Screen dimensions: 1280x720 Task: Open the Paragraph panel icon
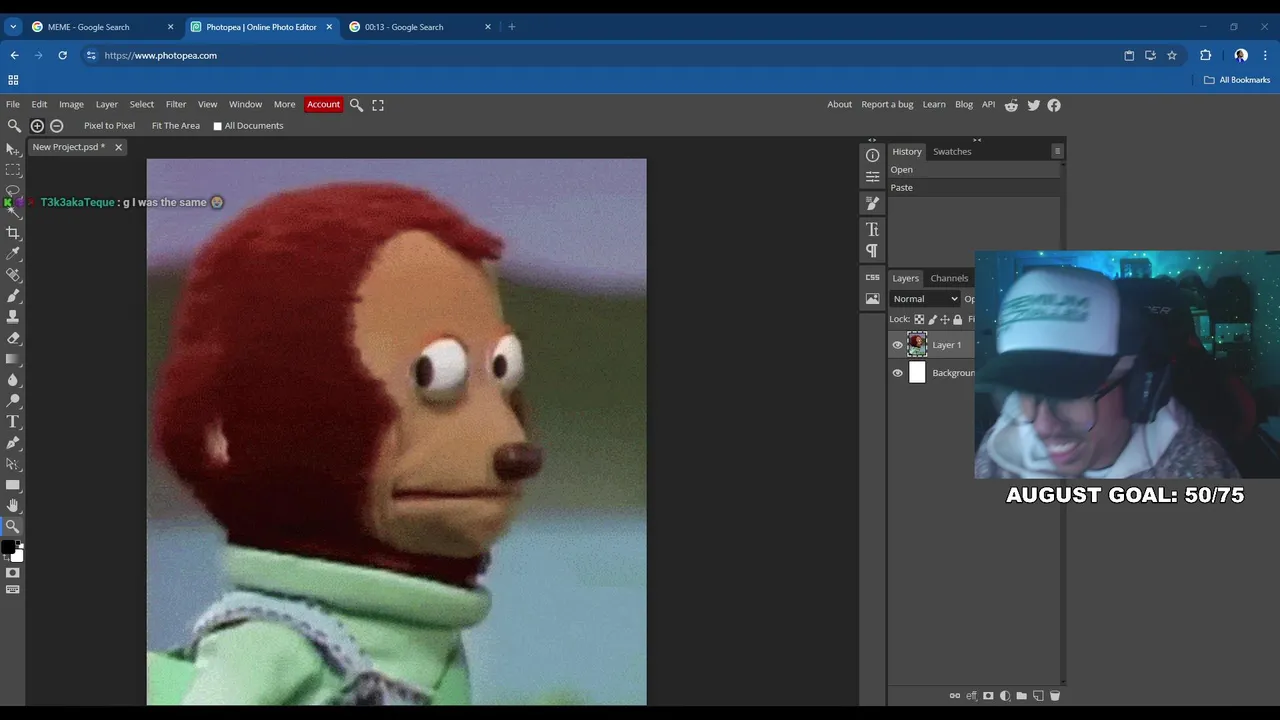[872, 250]
